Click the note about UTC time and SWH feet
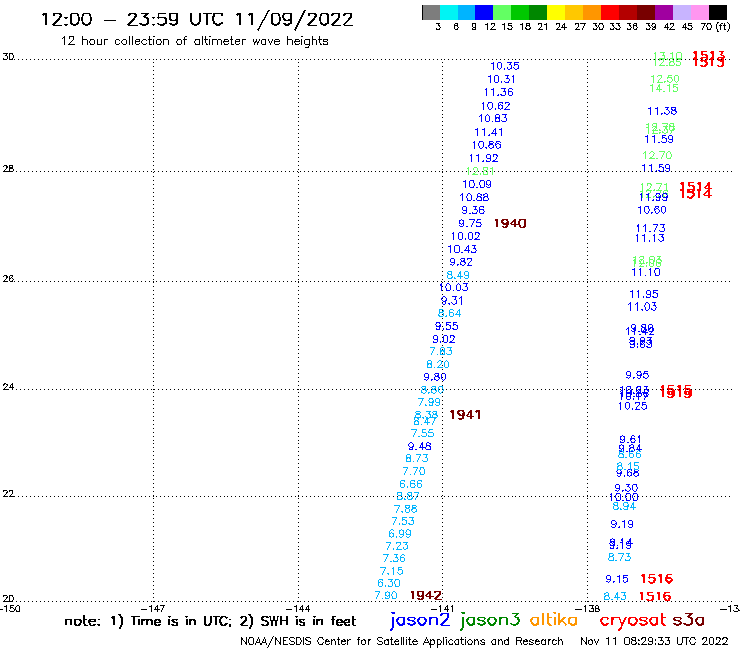Screen dimensions: 740x650 tap(210, 621)
